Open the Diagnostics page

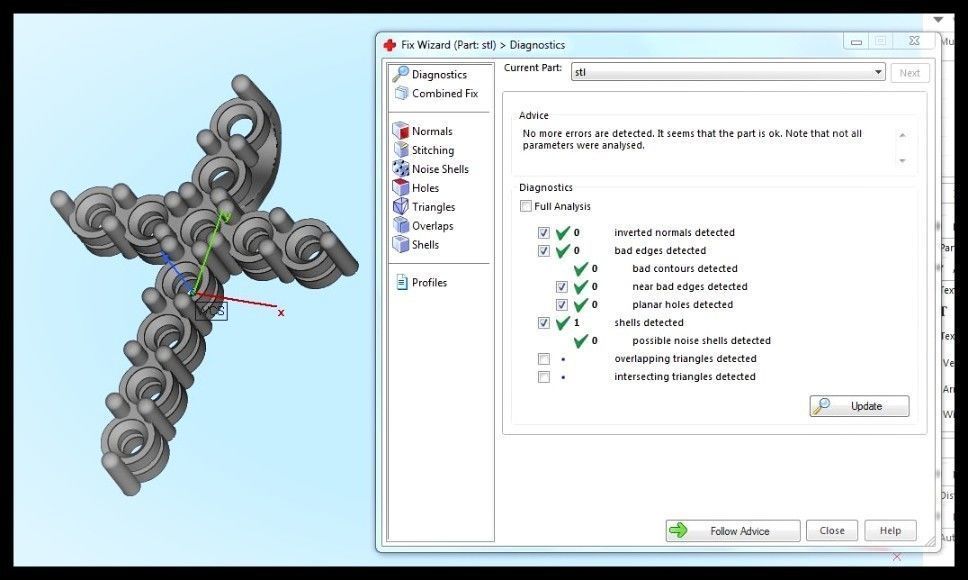pyautogui.click(x=439, y=75)
